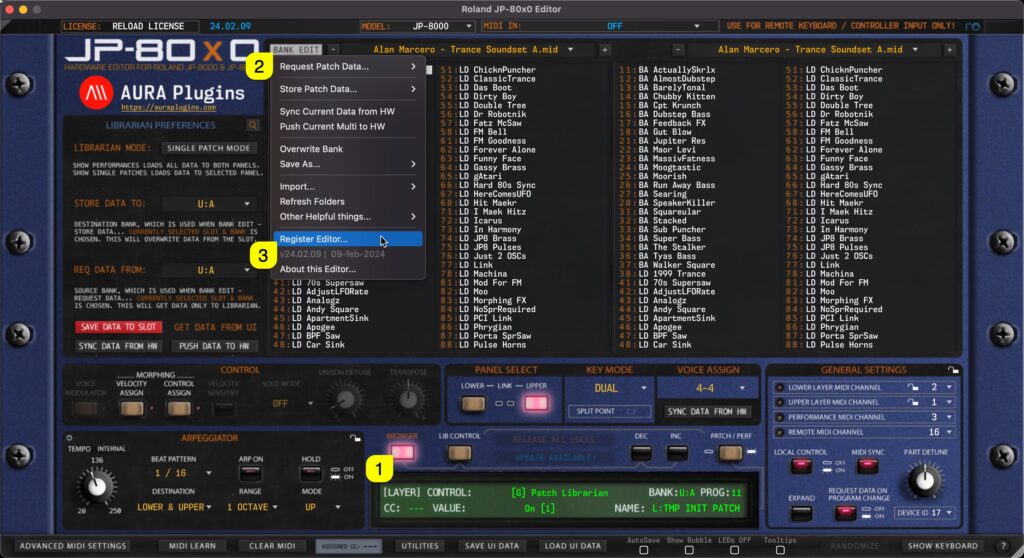Click the BANK EDIT button

pyautogui.click(x=296, y=50)
